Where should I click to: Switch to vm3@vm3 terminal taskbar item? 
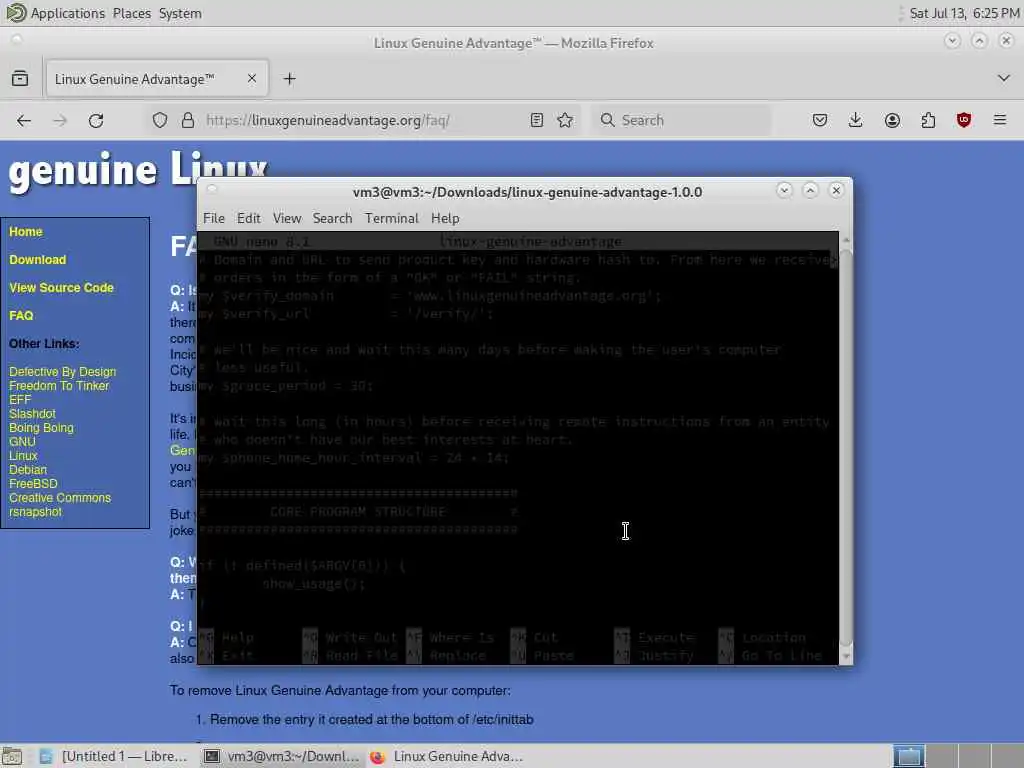(x=281, y=756)
